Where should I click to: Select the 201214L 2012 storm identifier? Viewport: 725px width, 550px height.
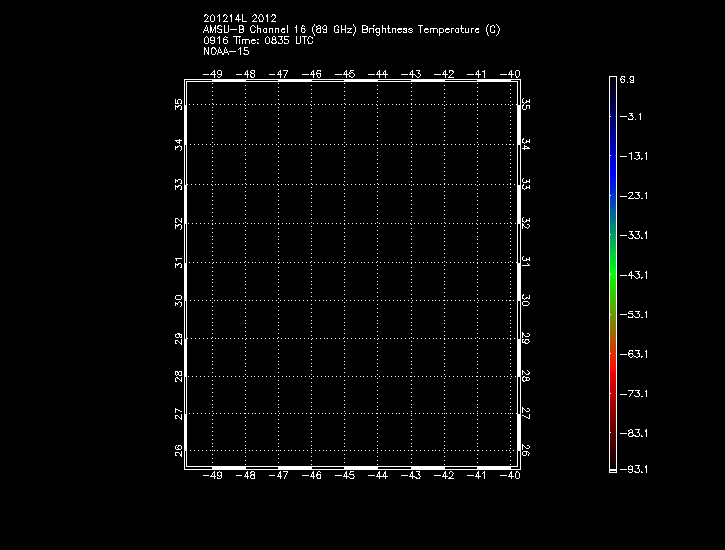(240, 18)
